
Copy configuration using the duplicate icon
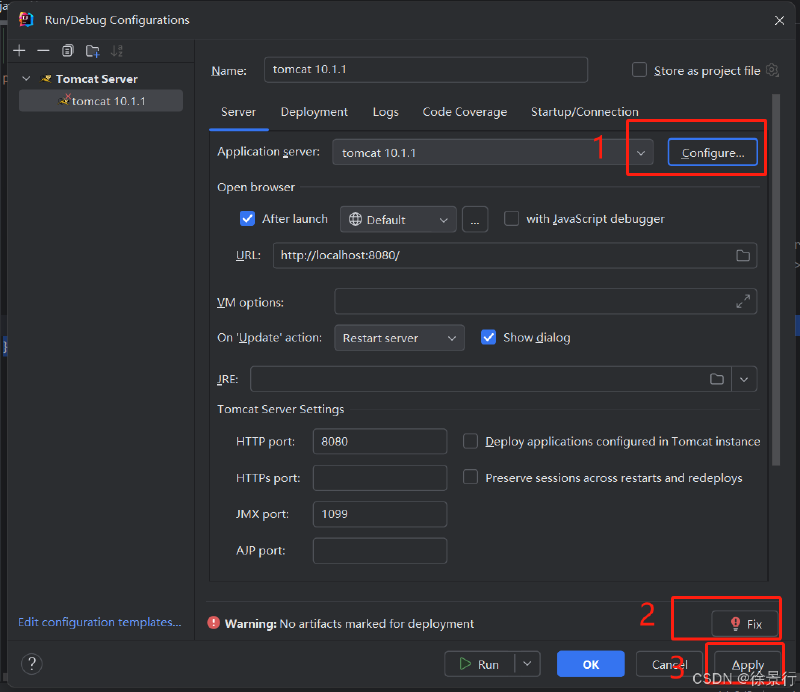(67, 51)
